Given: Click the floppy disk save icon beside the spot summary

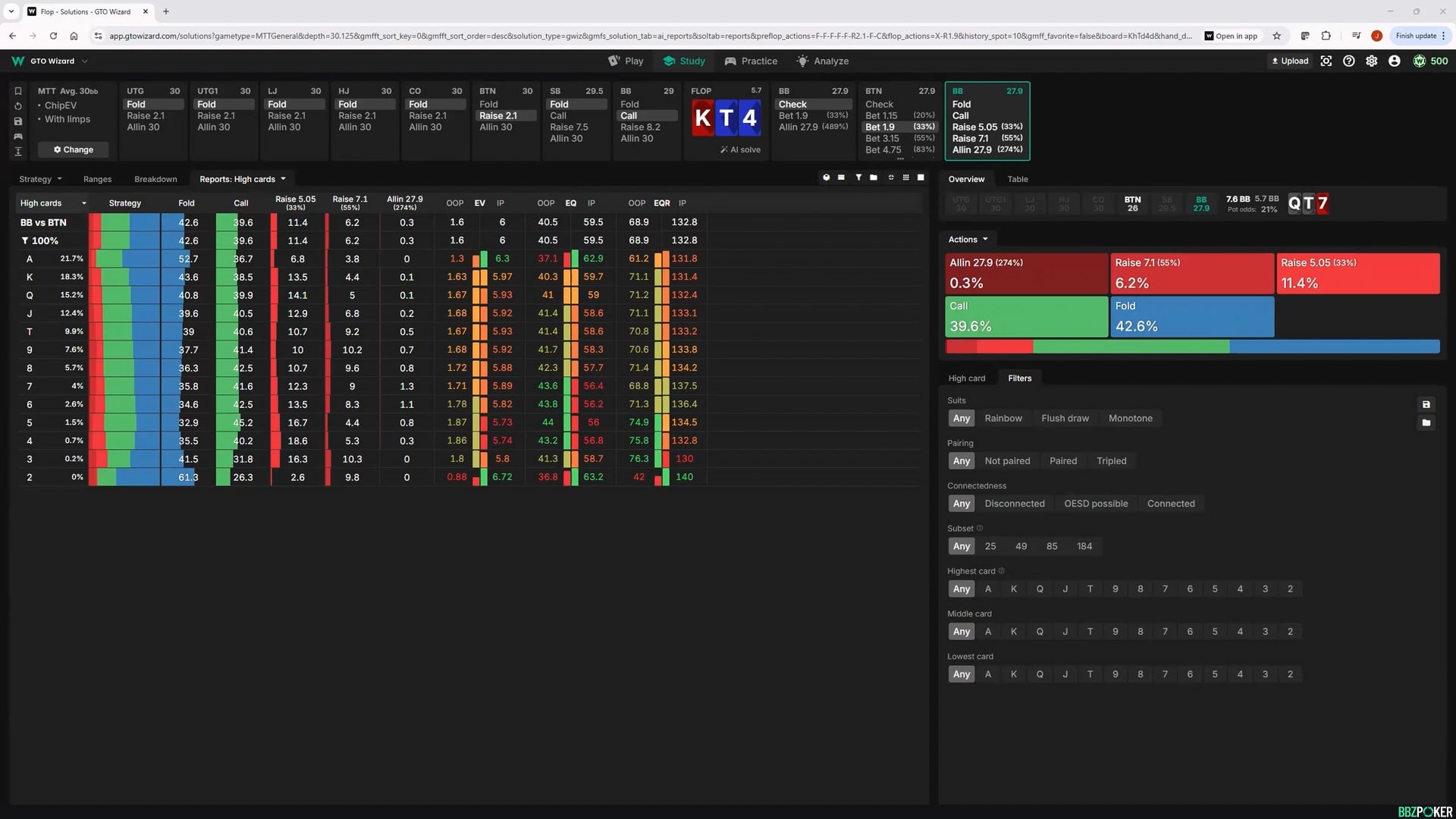Looking at the screenshot, I should pyautogui.click(x=18, y=121).
